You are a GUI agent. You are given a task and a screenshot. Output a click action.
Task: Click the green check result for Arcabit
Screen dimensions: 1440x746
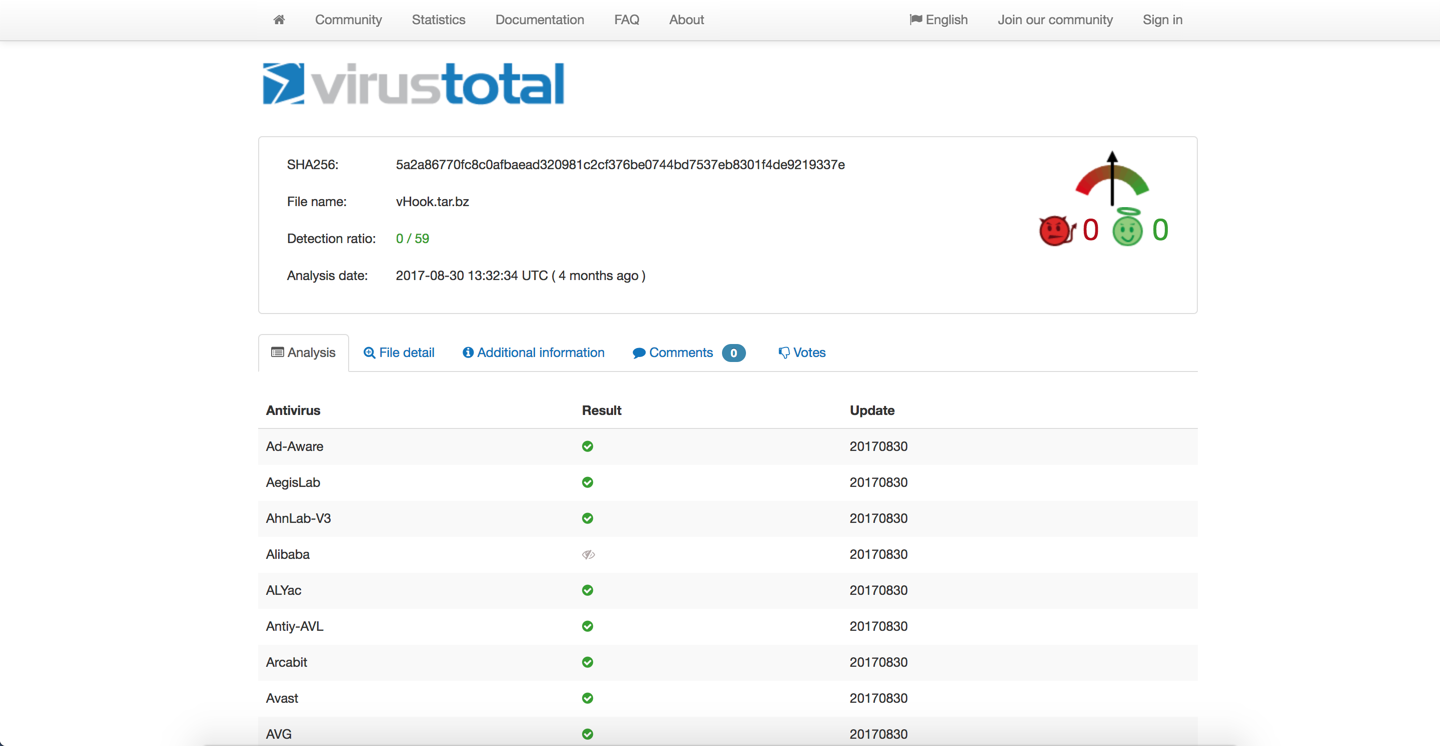(587, 662)
